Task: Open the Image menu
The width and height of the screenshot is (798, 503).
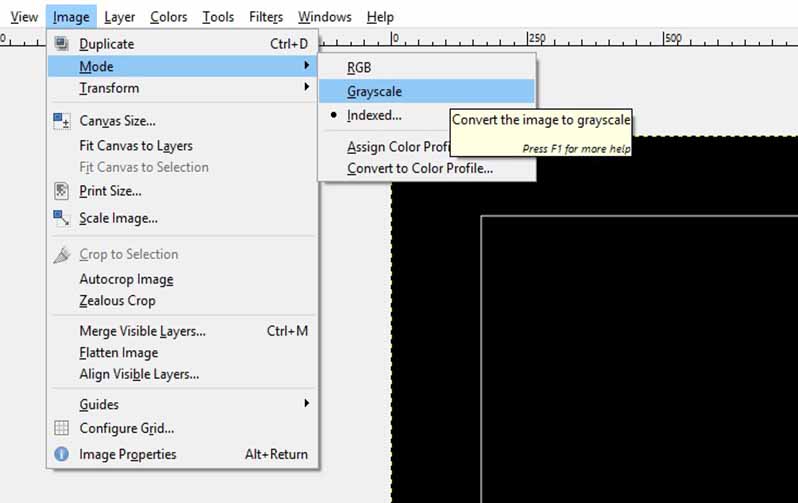Action: click(x=71, y=17)
